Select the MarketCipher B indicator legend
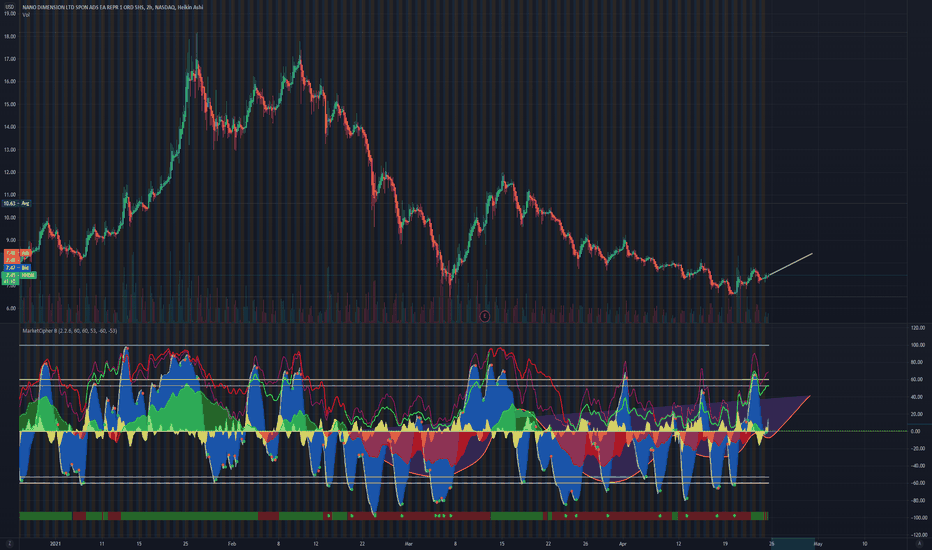 coord(70,331)
